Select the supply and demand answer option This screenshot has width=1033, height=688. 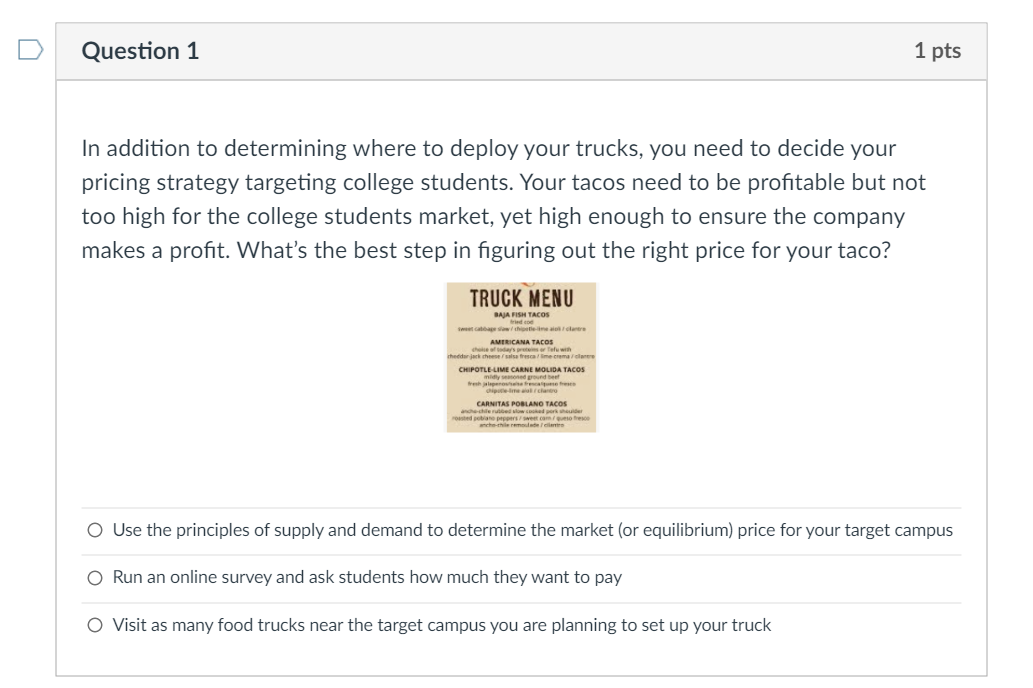[95, 530]
